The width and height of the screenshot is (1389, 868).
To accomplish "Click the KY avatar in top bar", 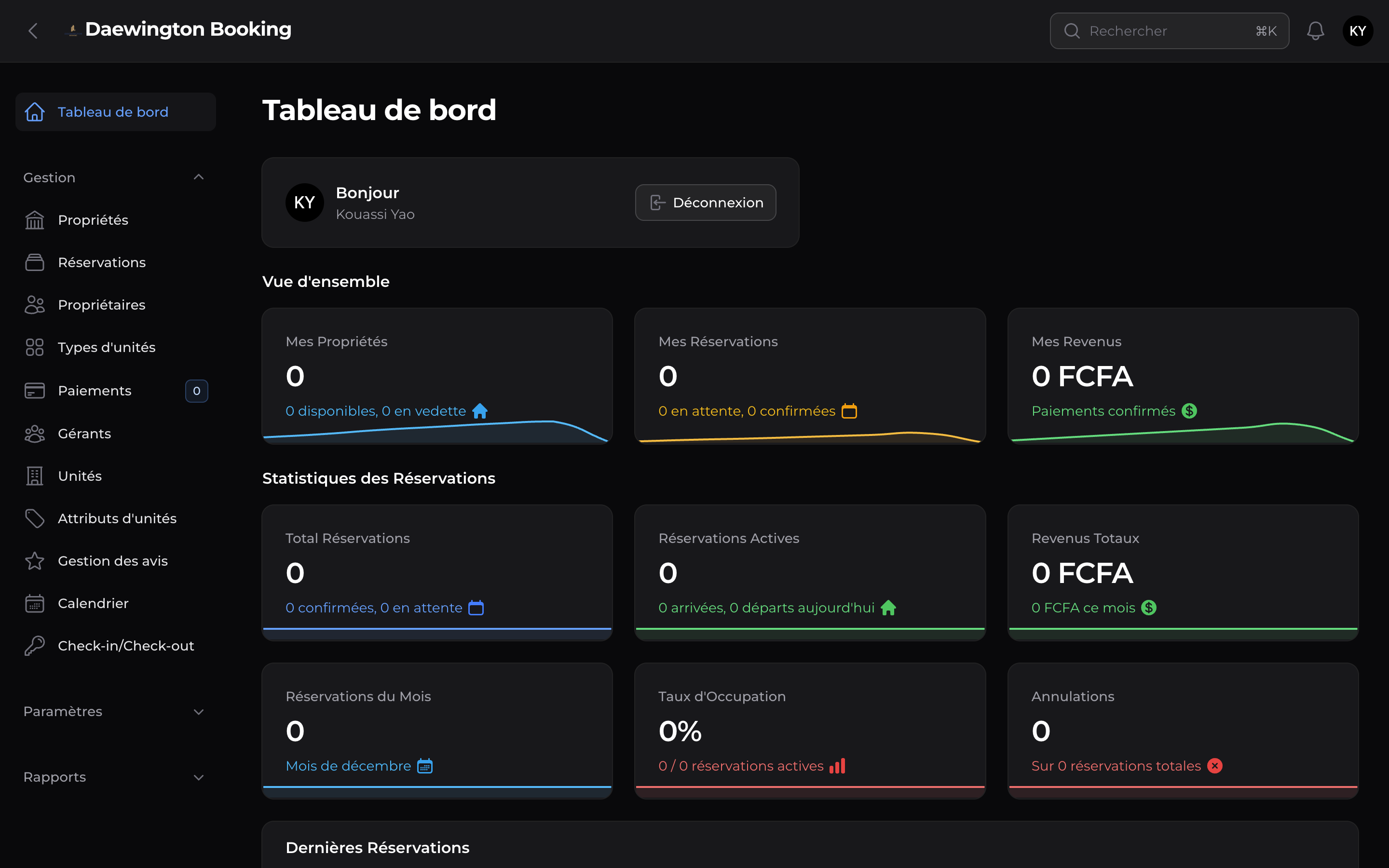I will point(1358,30).
